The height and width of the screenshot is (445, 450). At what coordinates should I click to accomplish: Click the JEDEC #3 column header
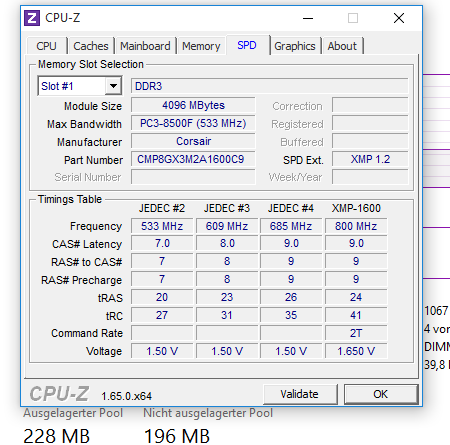pos(227,208)
